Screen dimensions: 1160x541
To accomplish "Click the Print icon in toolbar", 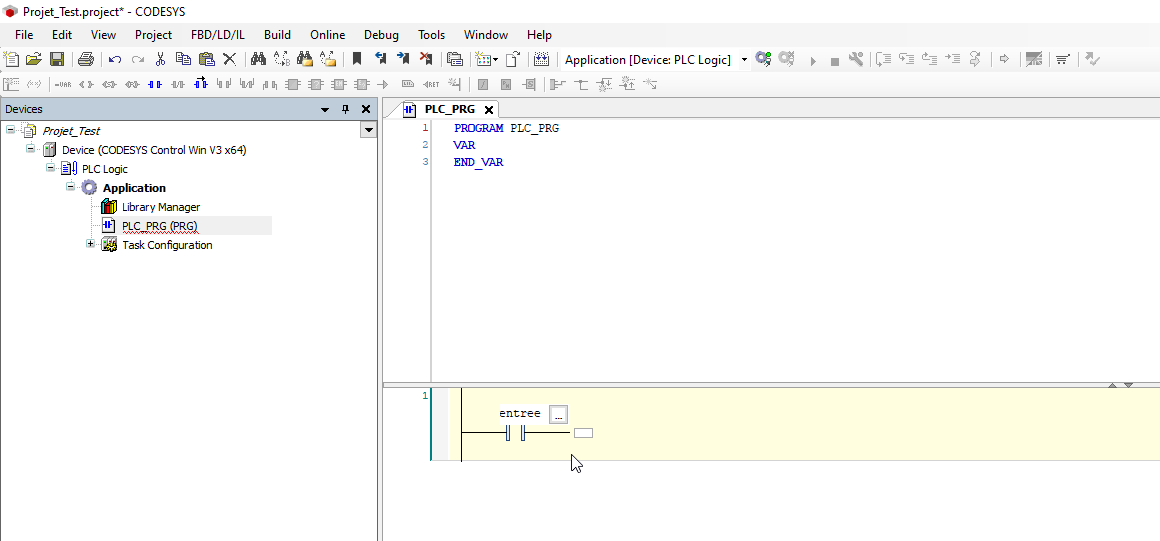I will (86, 60).
